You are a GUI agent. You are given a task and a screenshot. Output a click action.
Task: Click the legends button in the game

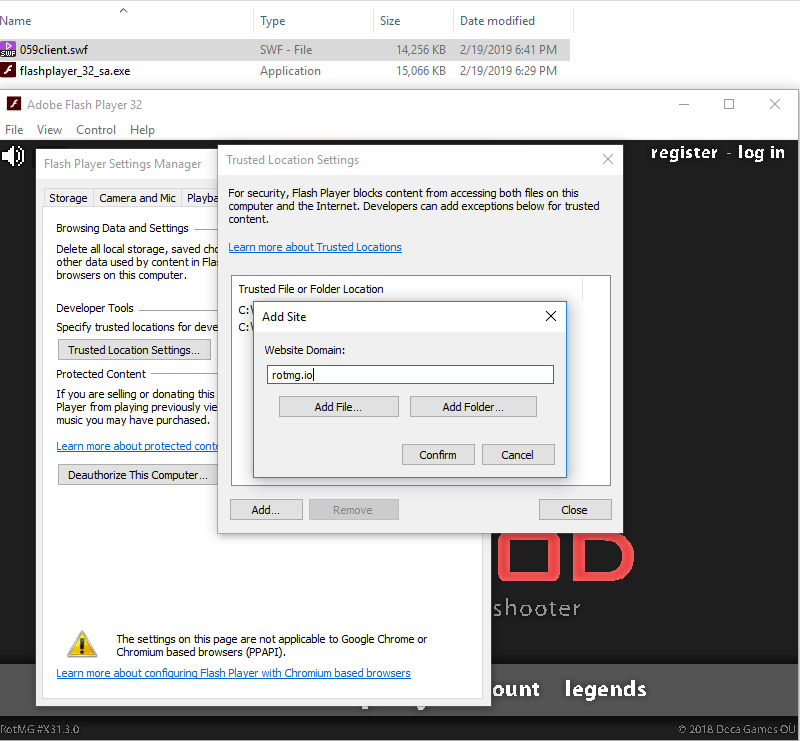606,689
